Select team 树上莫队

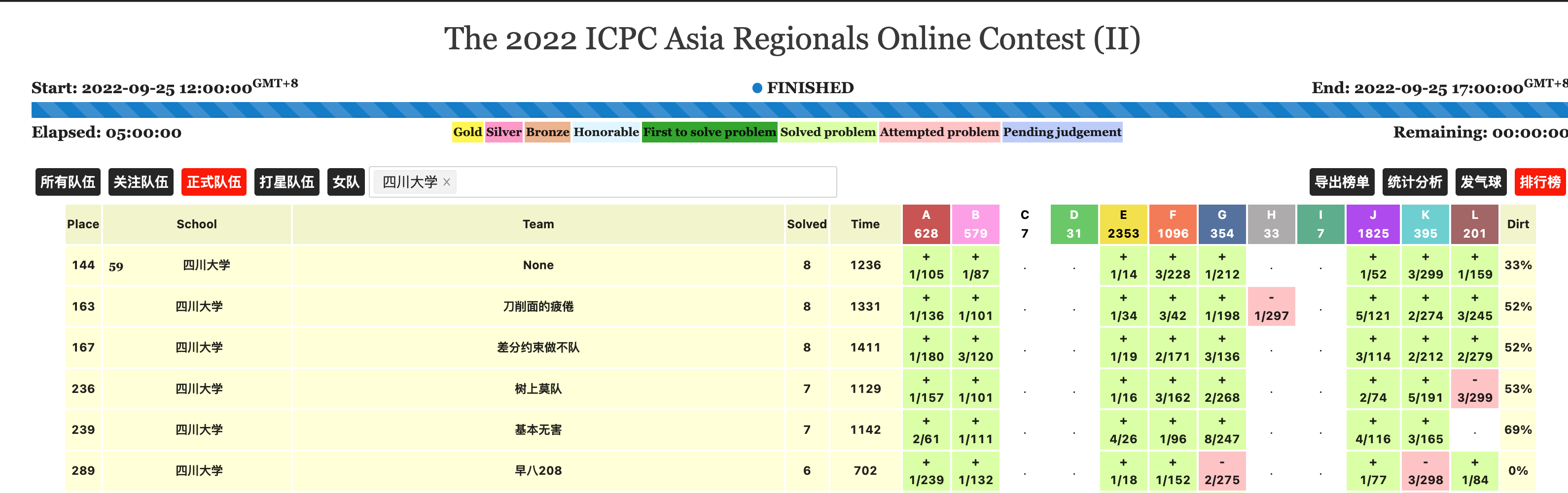point(538,388)
